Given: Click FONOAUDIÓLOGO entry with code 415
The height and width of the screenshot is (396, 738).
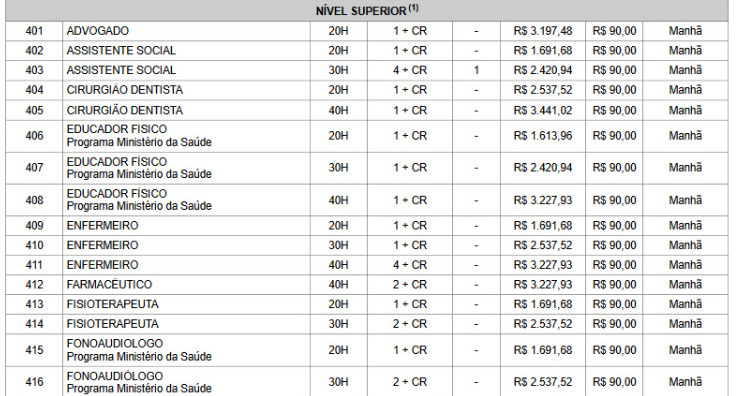Looking at the screenshot, I should click(139, 350).
